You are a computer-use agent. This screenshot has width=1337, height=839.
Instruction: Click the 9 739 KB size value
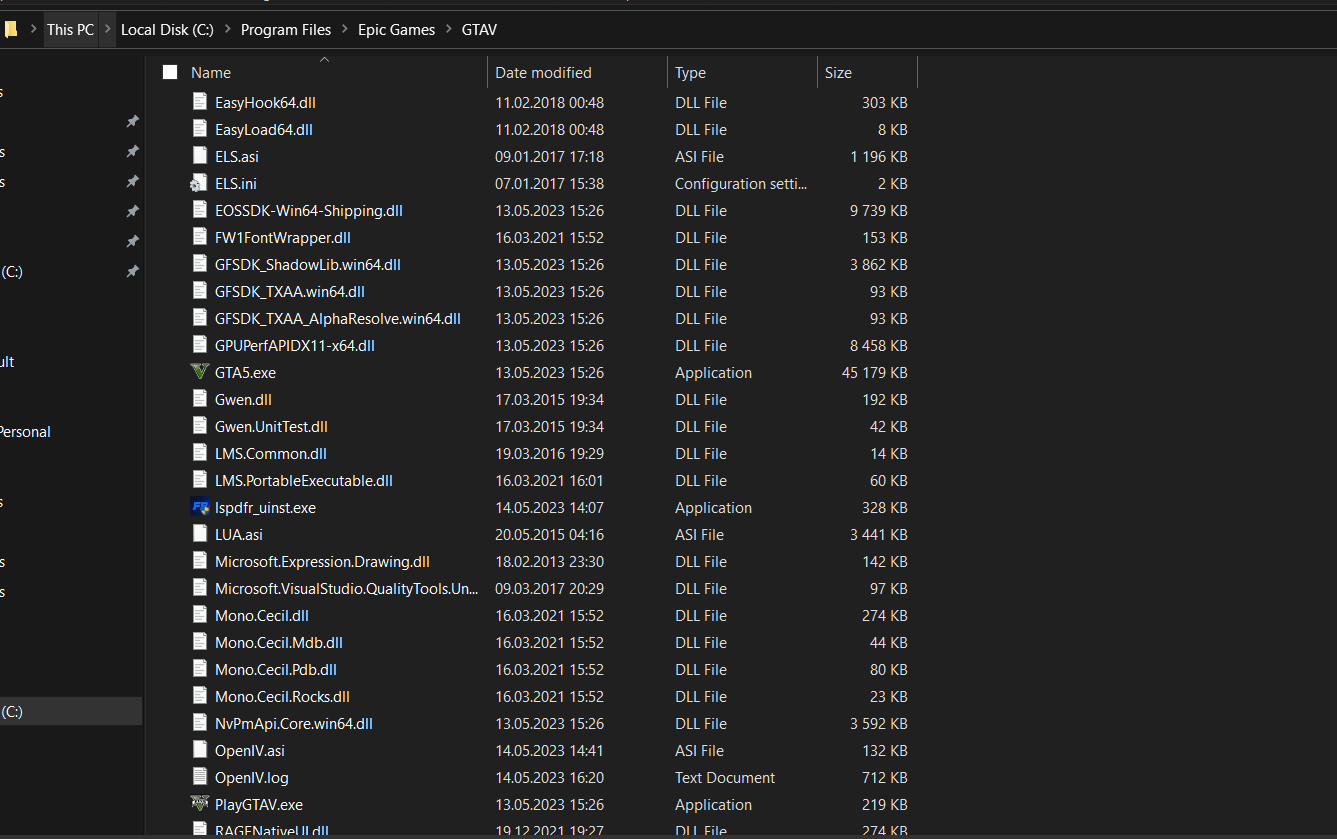[x=879, y=210]
